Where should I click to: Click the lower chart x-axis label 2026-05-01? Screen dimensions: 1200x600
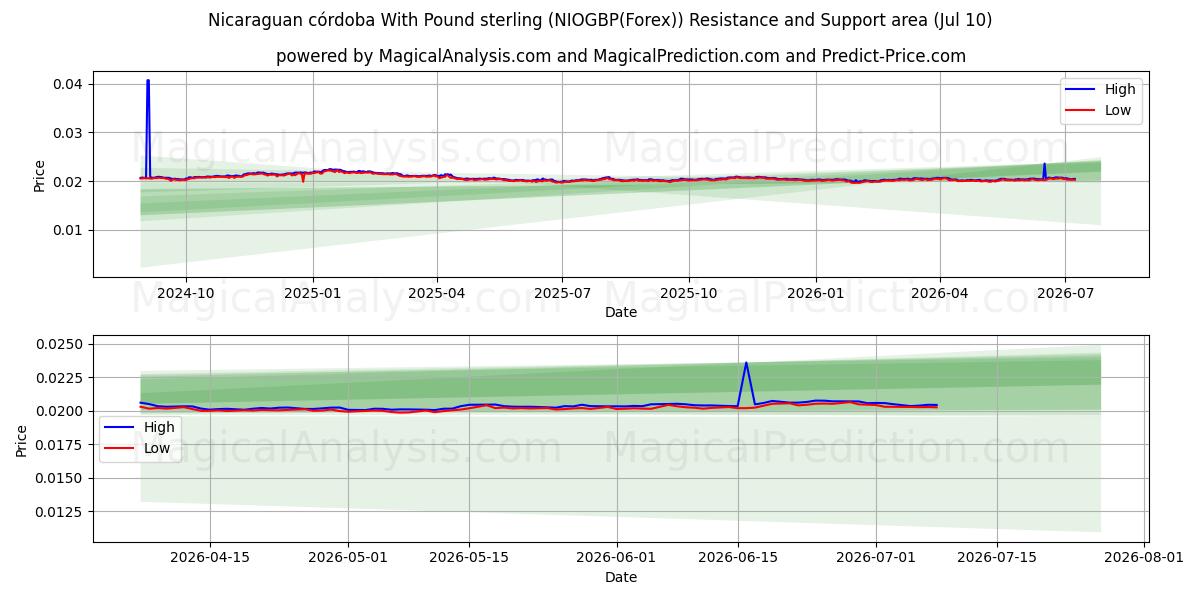click(349, 558)
